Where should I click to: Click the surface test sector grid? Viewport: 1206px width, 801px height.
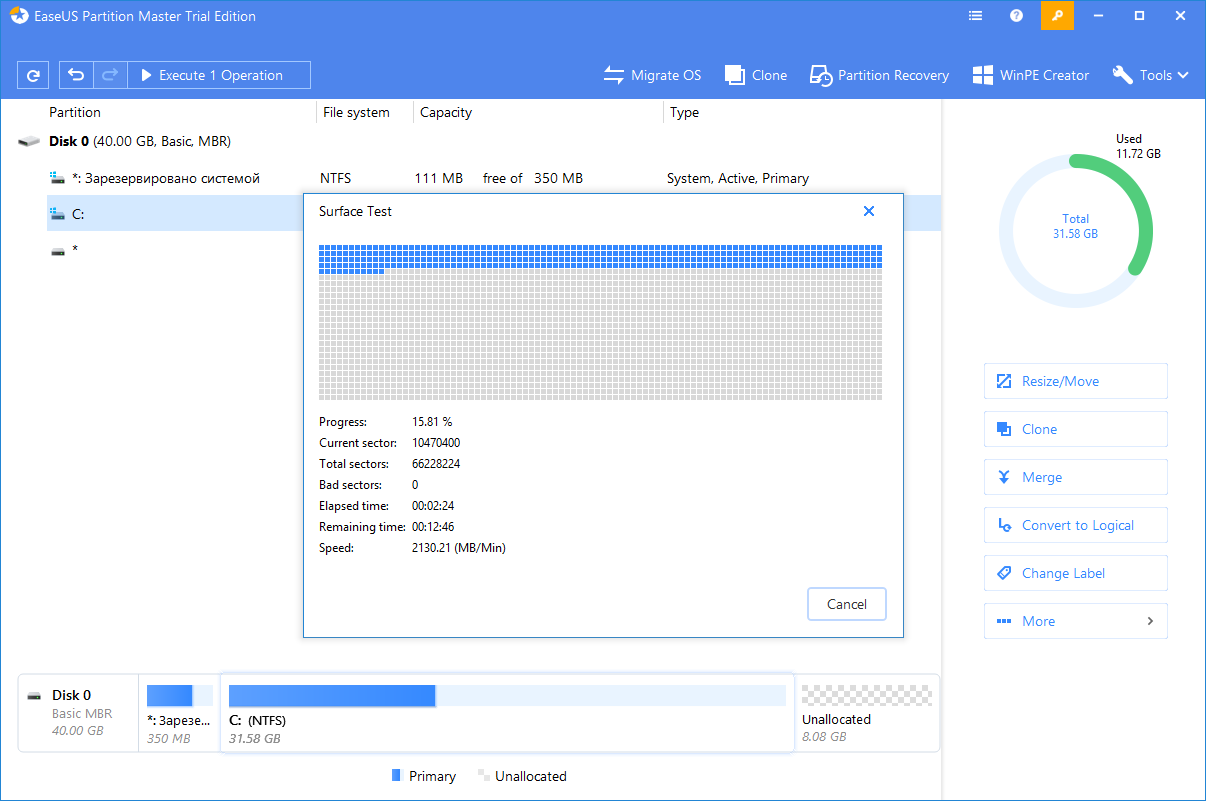pos(600,322)
